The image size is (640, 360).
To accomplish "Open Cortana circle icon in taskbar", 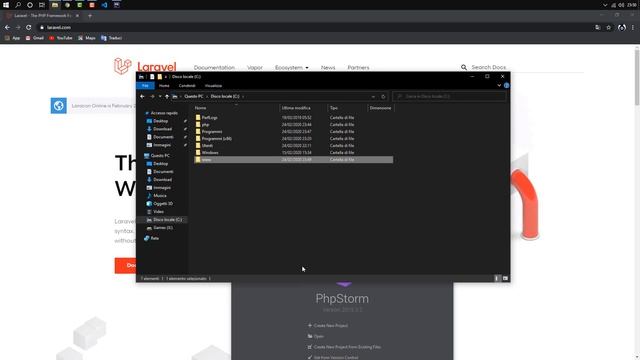I will point(30,5).
